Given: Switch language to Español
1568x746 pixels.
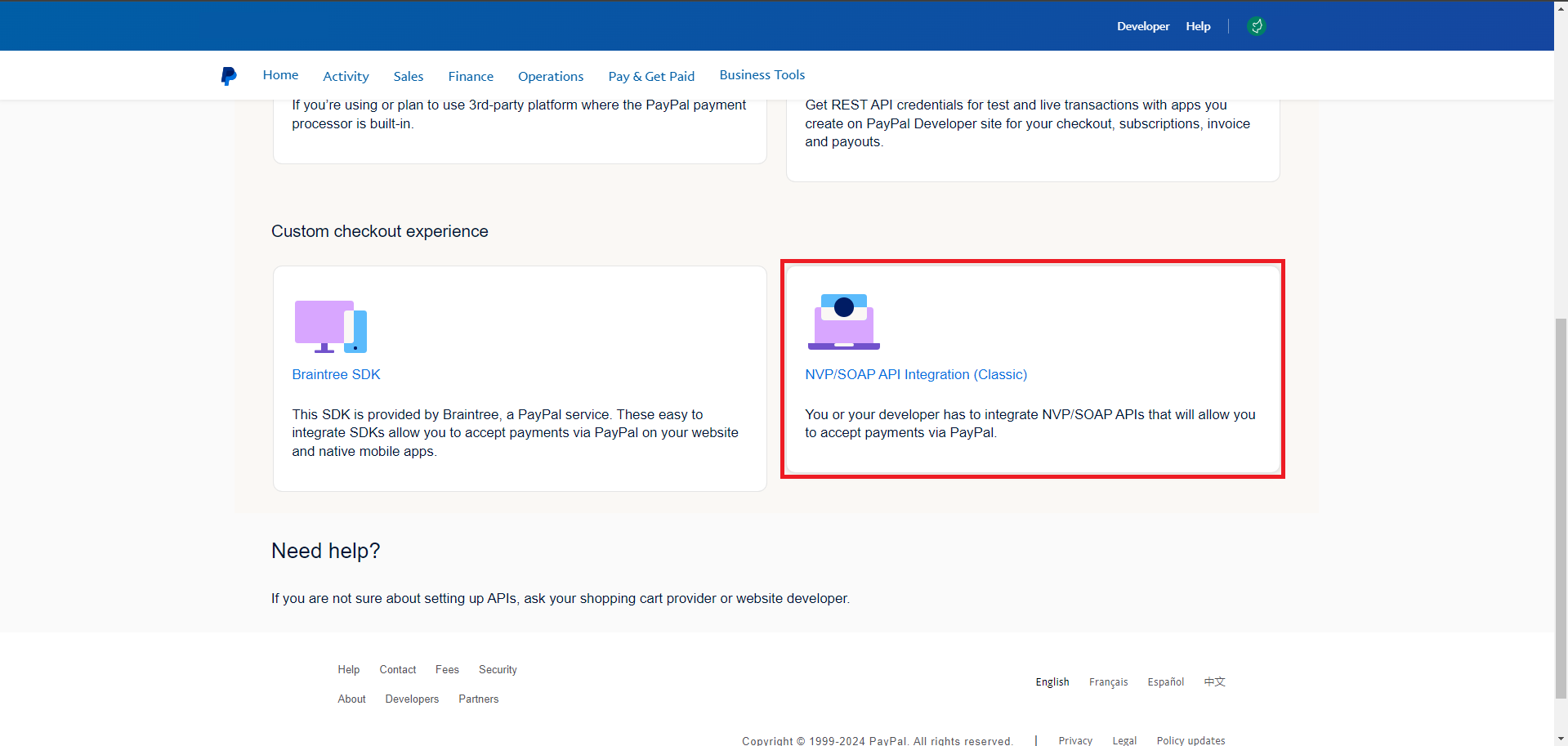Looking at the screenshot, I should (1165, 681).
